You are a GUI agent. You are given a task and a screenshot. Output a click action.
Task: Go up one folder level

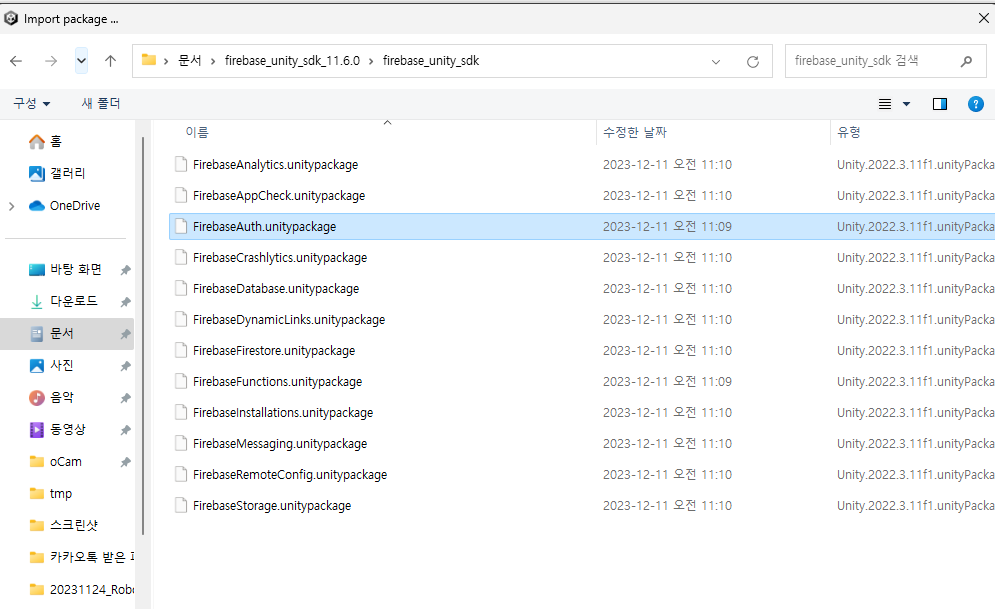(110, 61)
